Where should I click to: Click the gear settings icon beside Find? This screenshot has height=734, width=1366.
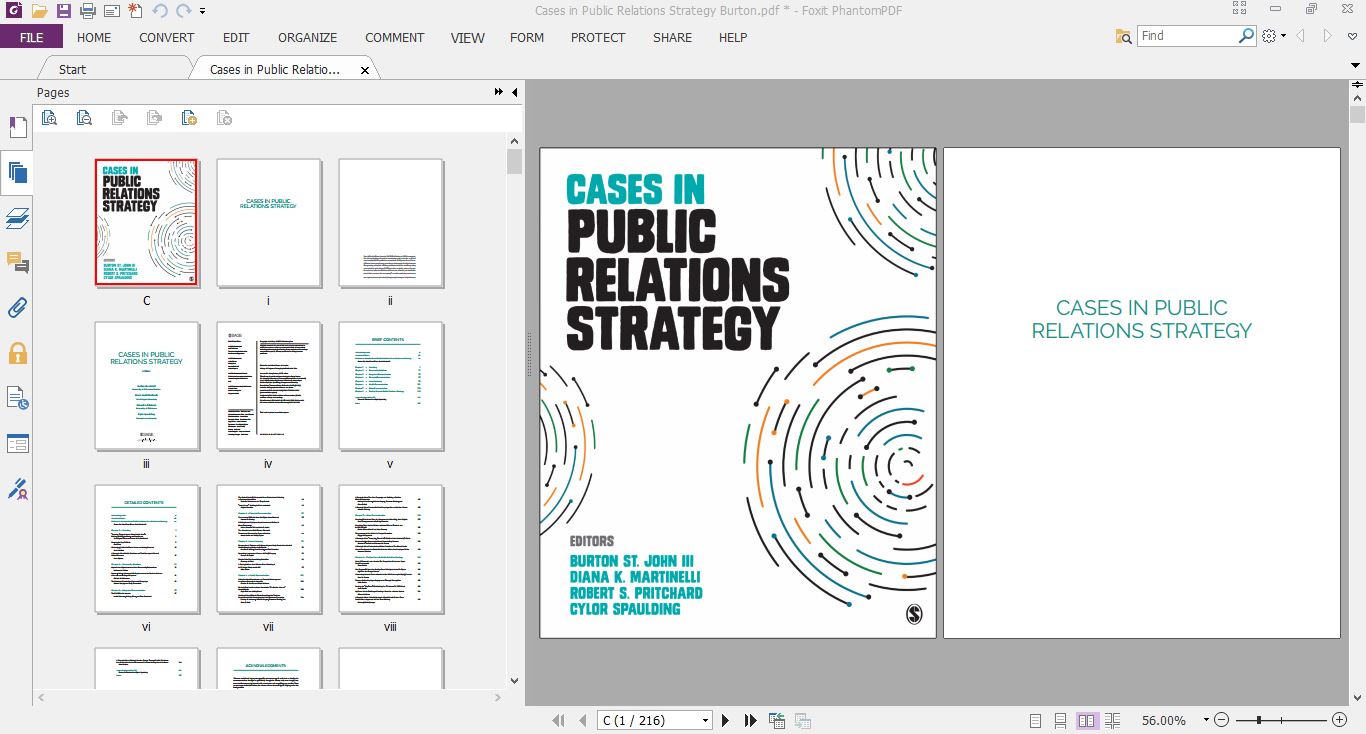[1269, 36]
